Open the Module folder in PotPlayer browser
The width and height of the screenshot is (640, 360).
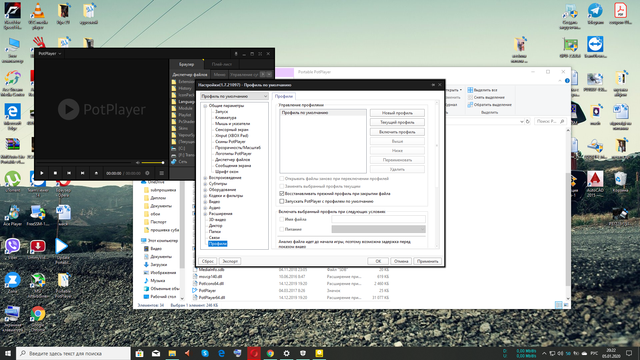tap(182, 108)
